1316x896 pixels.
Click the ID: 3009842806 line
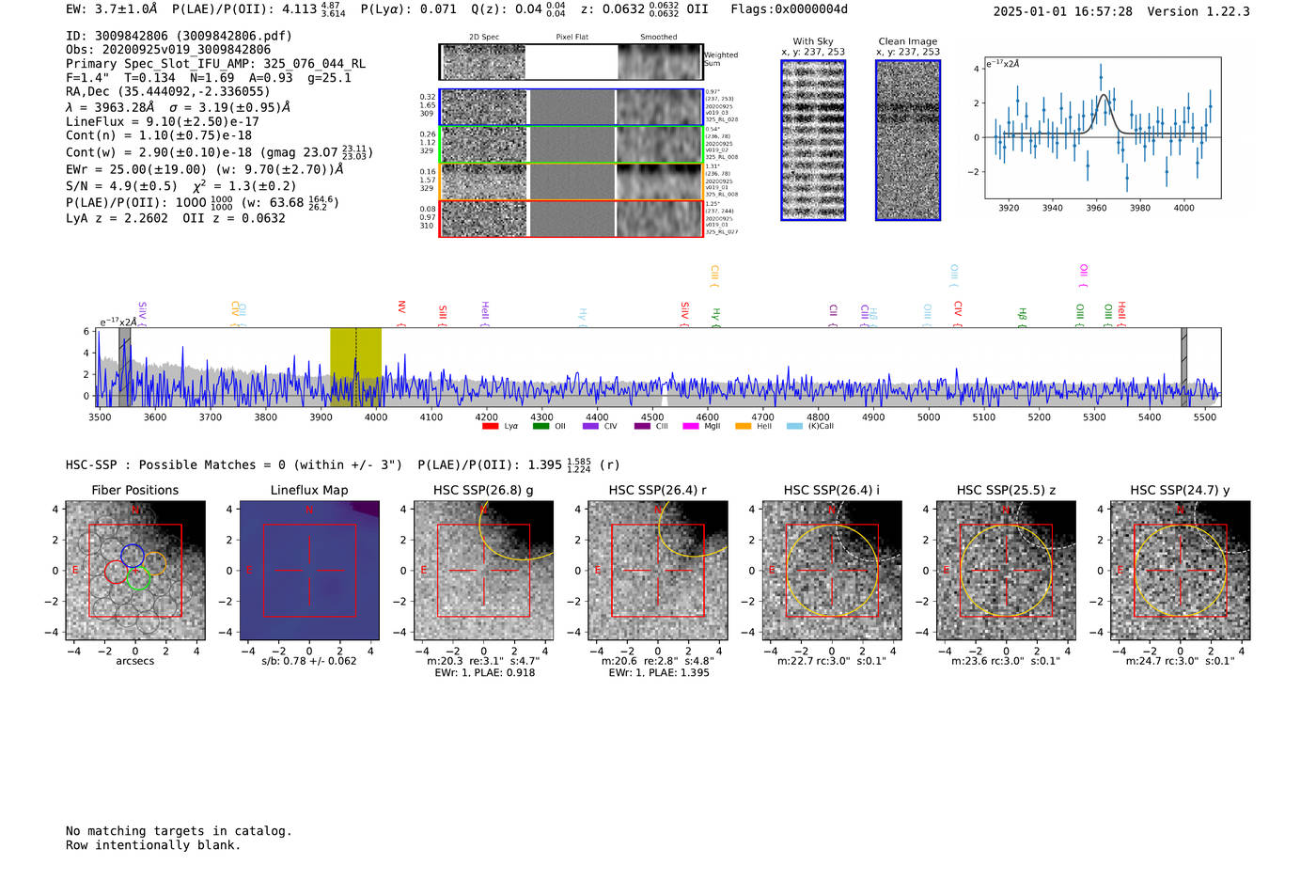click(179, 36)
